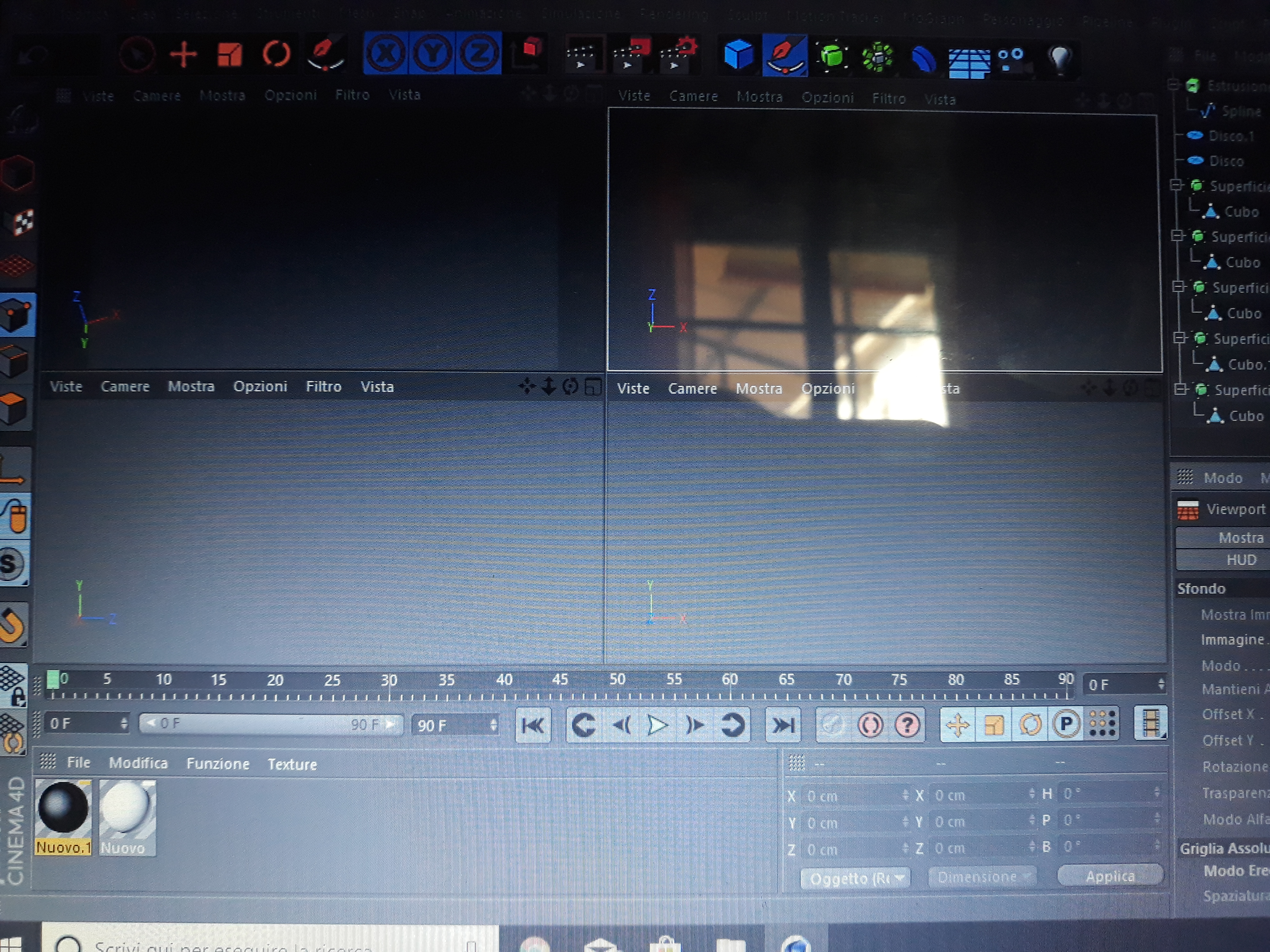Click the Applica button

[1109, 876]
